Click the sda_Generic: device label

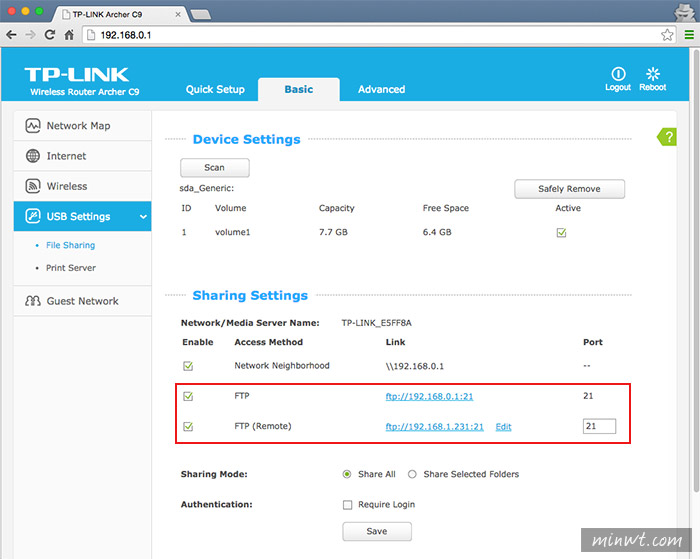tap(207, 188)
